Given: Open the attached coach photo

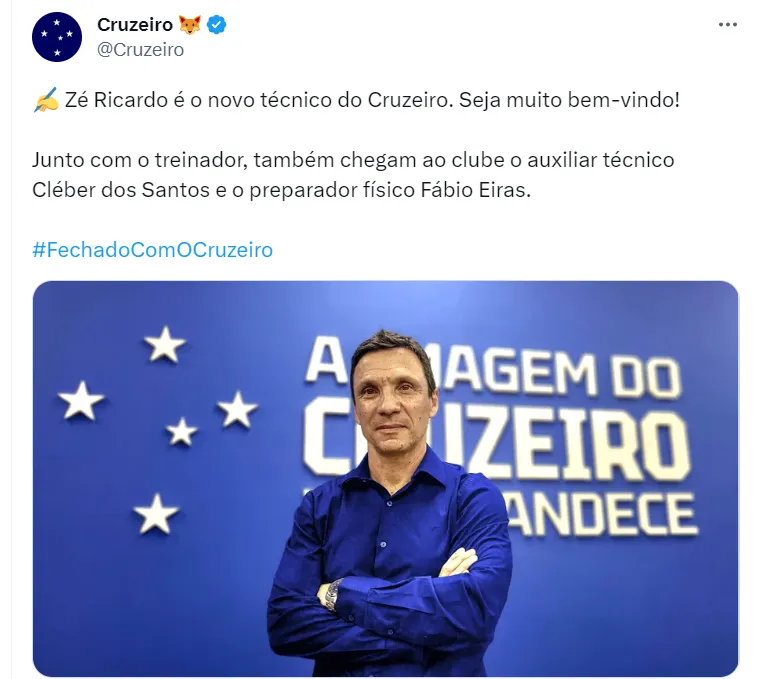Looking at the screenshot, I should click(385, 479).
